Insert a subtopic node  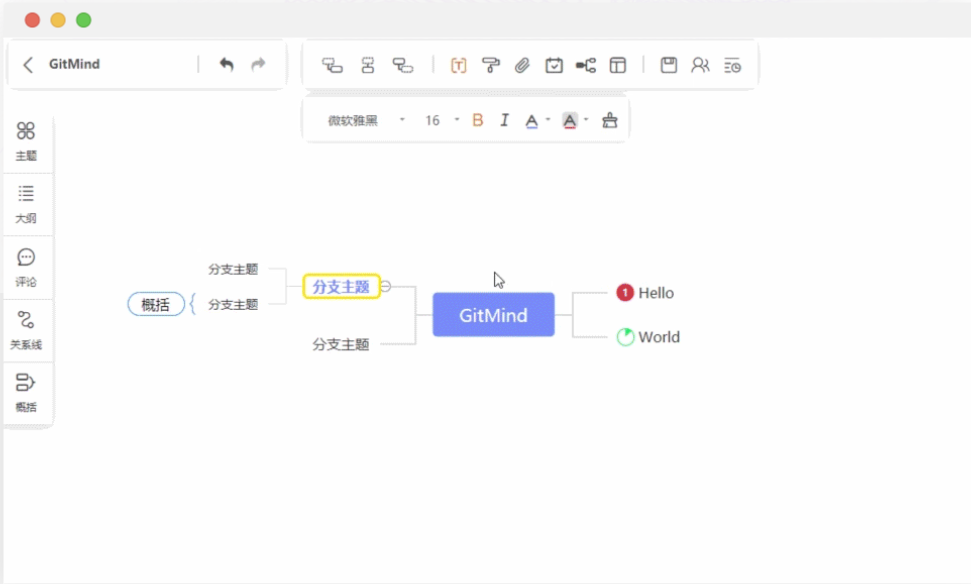pyautogui.click(x=332, y=65)
